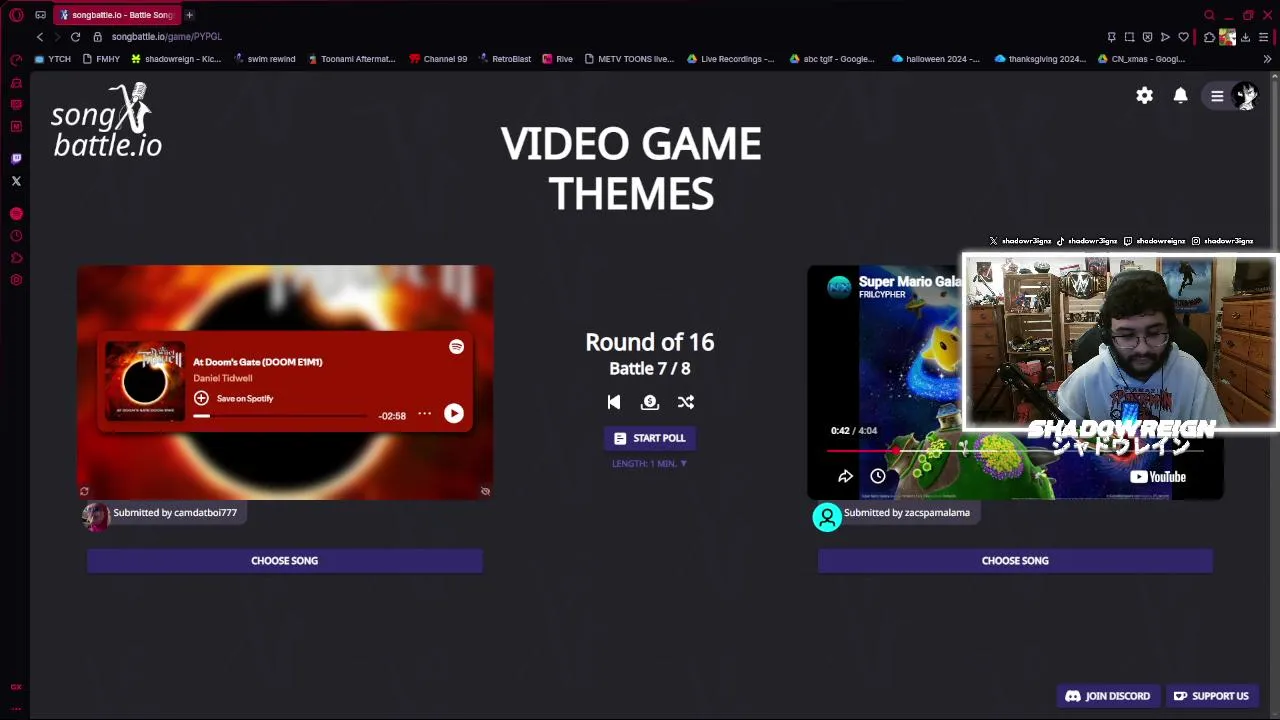Click the coin icon under Battle 7 / 8
This screenshot has height=720, width=1280.
(650, 402)
